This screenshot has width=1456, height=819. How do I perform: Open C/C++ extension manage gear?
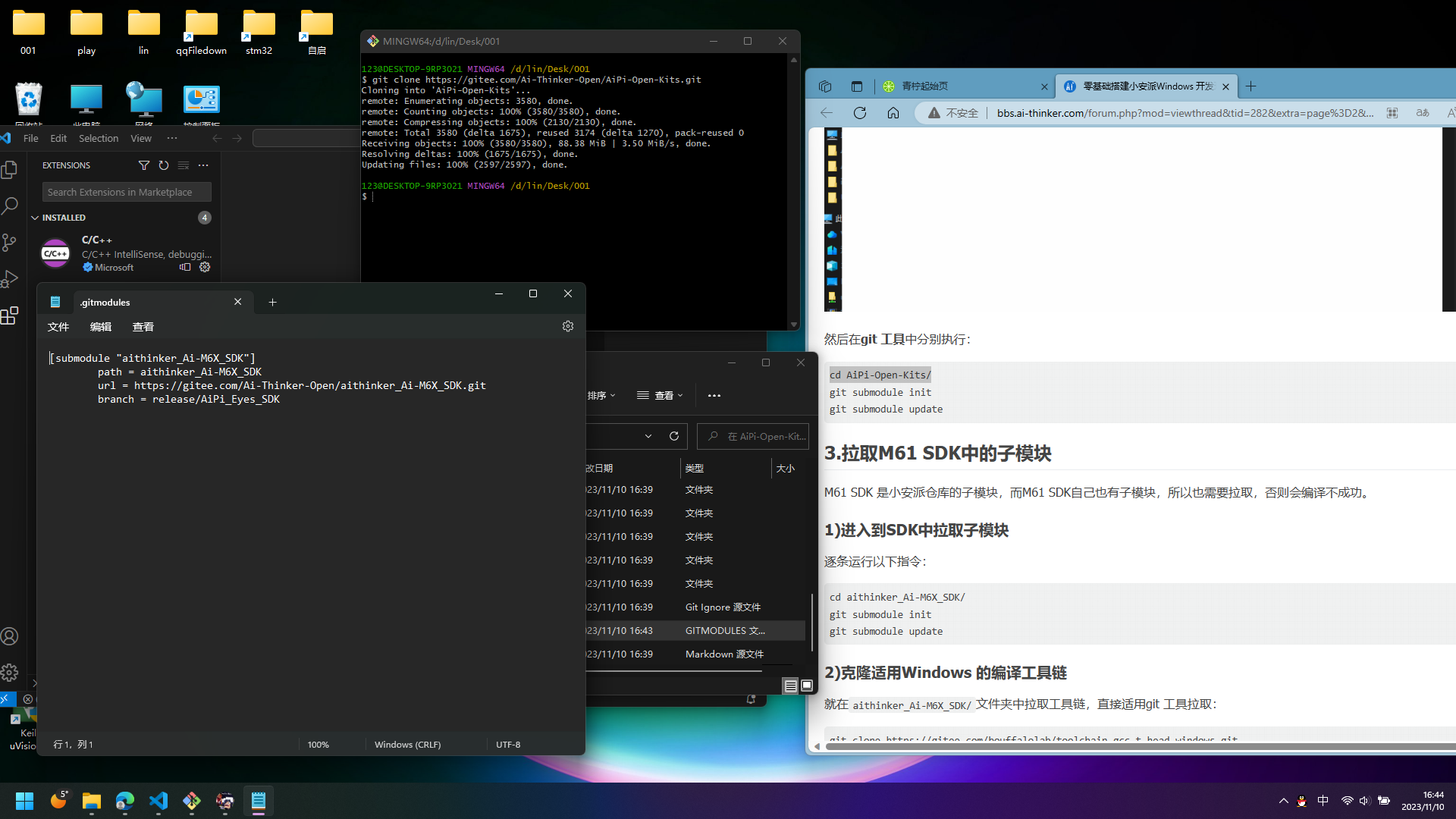[x=205, y=267]
